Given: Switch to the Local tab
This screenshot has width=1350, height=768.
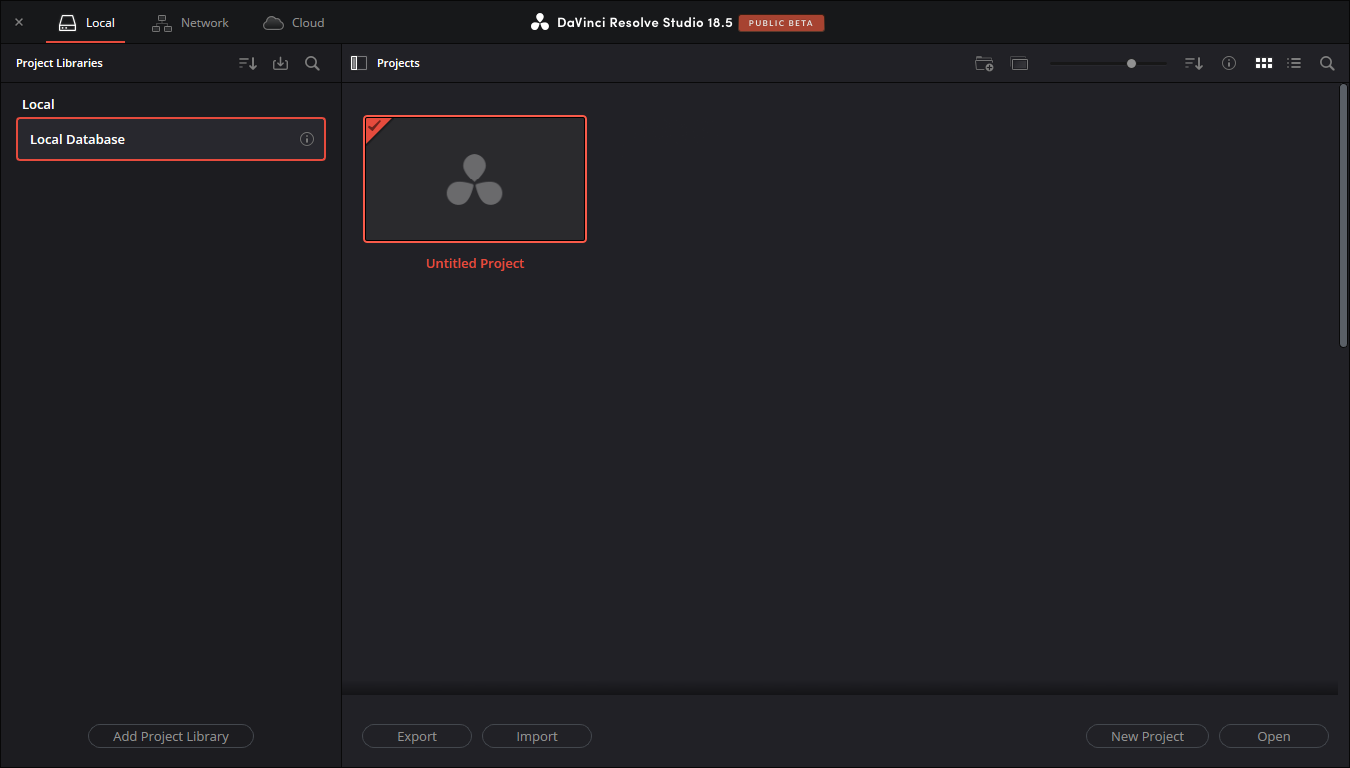Looking at the screenshot, I should (86, 22).
